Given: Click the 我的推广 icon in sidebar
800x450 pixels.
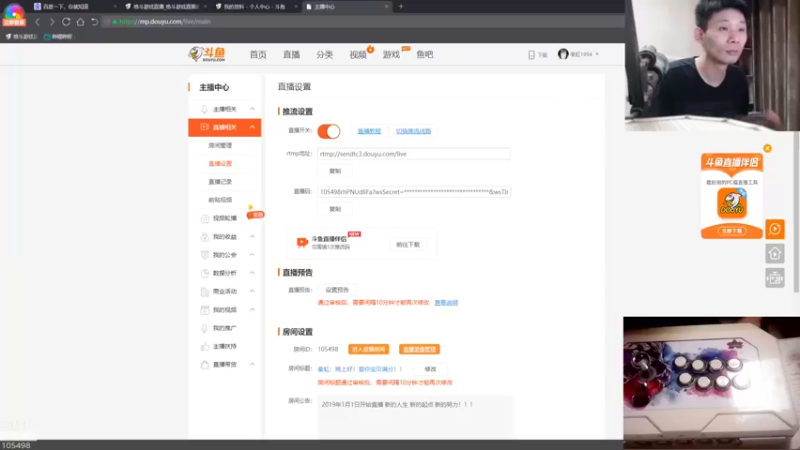Looking at the screenshot, I should click(x=205, y=328).
